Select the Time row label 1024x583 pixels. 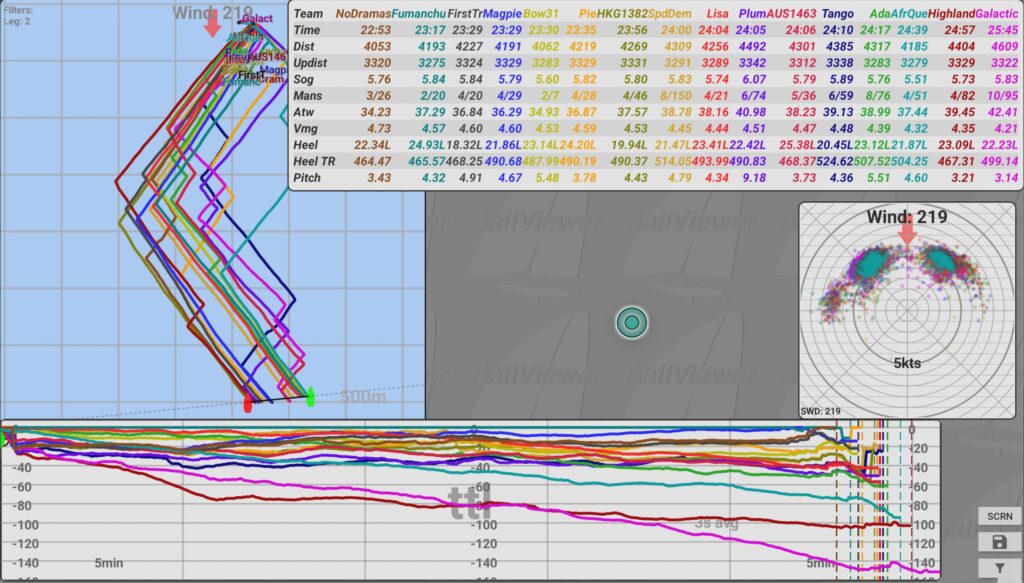tap(306, 30)
